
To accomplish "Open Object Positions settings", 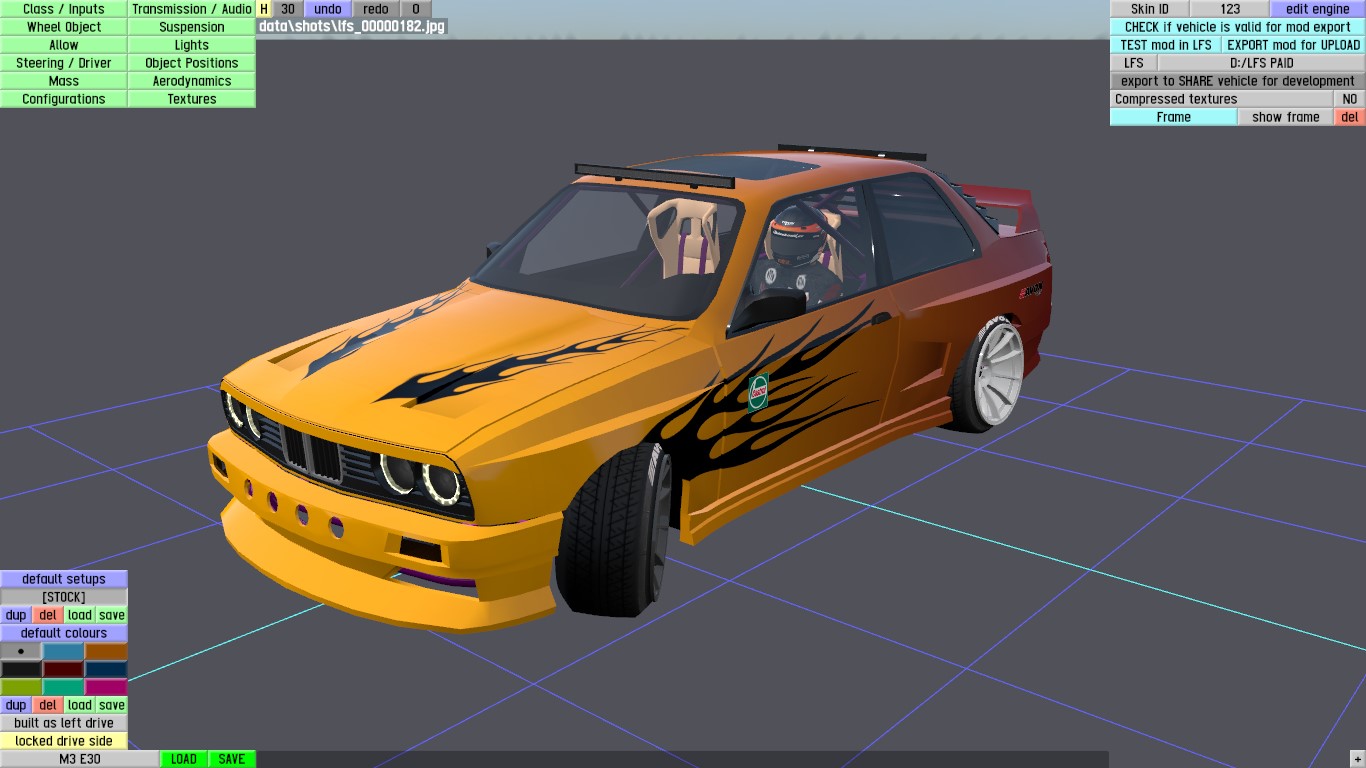I will point(192,63).
